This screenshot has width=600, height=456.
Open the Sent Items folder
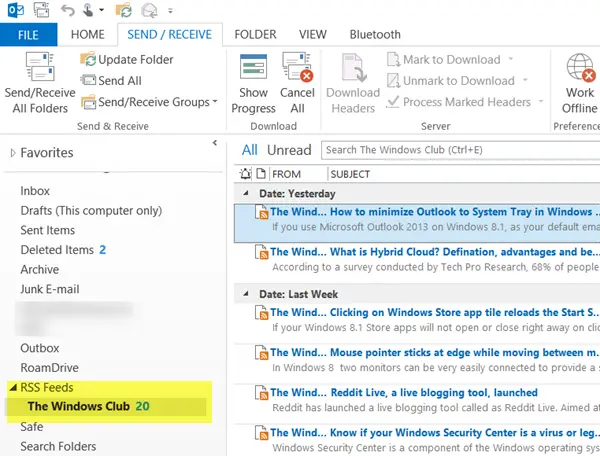pyautogui.click(x=47, y=230)
